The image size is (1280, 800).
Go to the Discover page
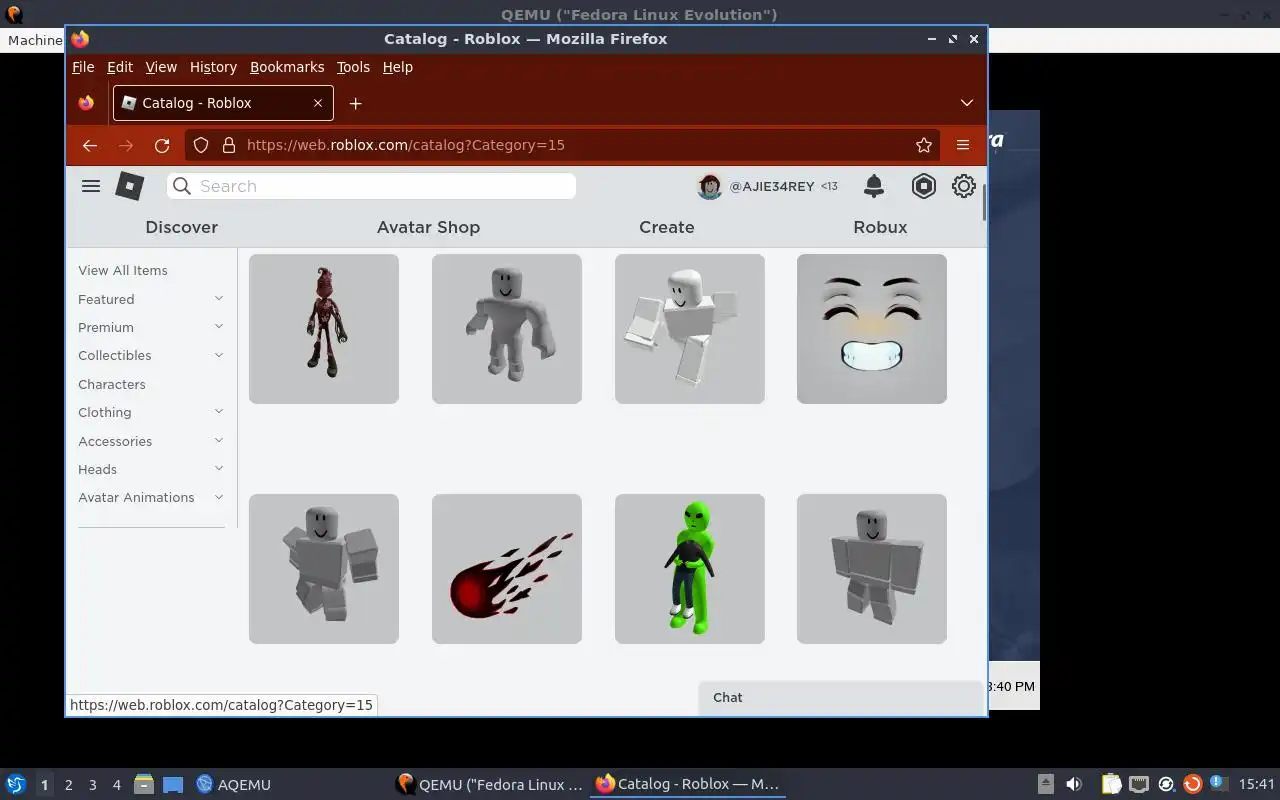coord(181,227)
